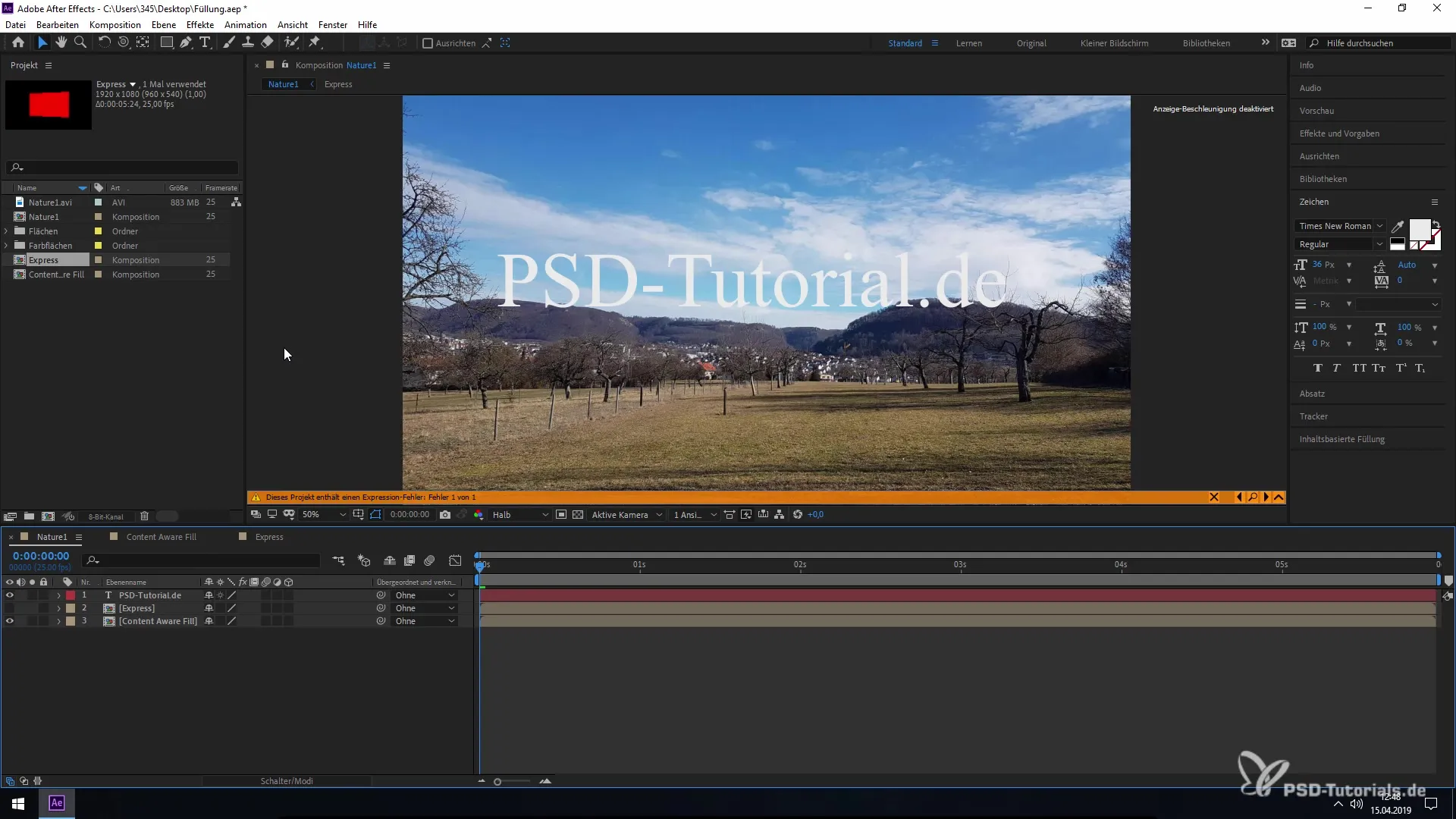Open parent dropdown Ohne for [Express] layer
The width and height of the screenshot is (1456, 819).
pyautogui.click(x=425, y=608)
